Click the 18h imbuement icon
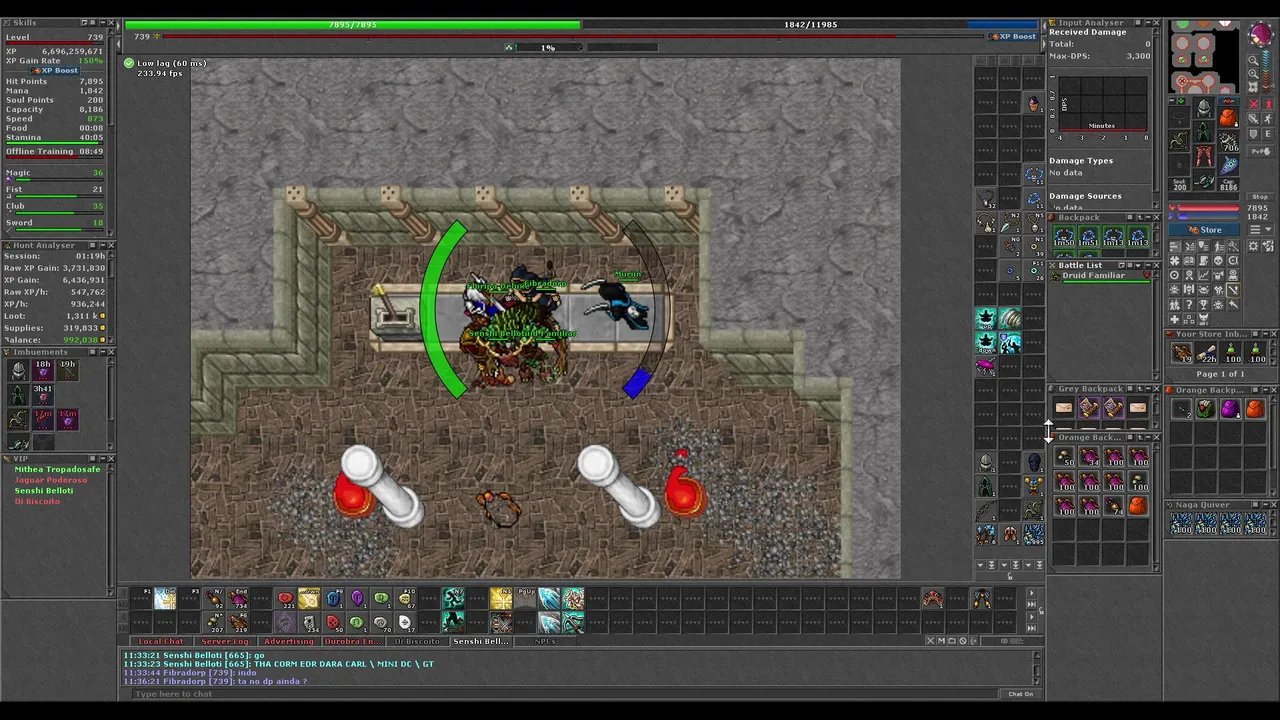Image resolution: width=1280 pixels, height=720 pixels. tap(43, 370)
